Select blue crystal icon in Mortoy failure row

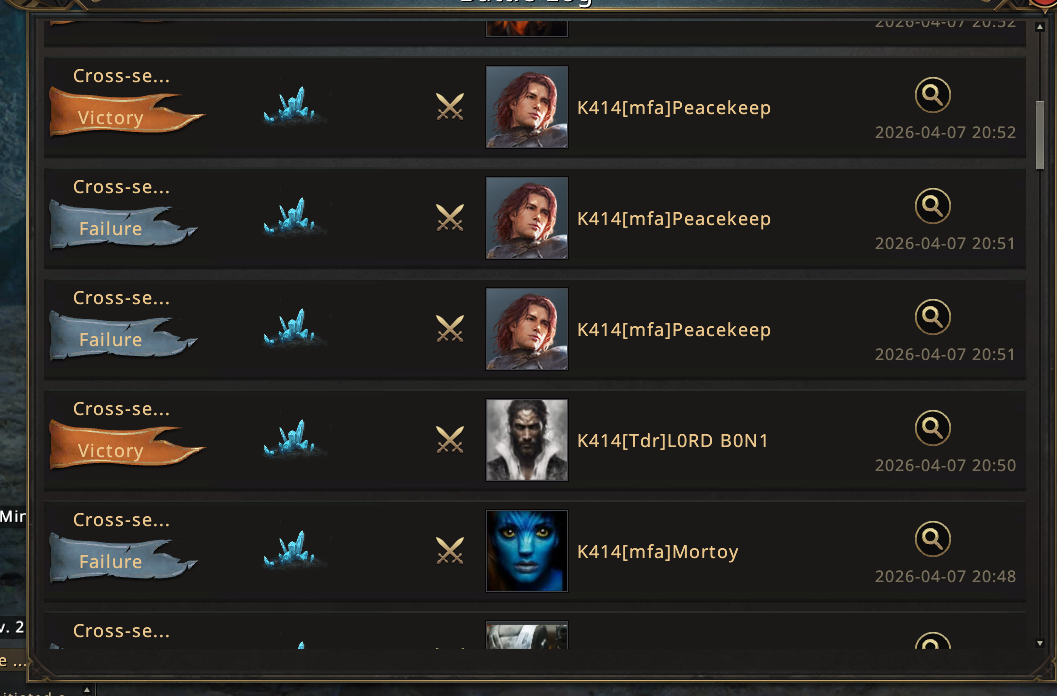(x=293, y=550)
